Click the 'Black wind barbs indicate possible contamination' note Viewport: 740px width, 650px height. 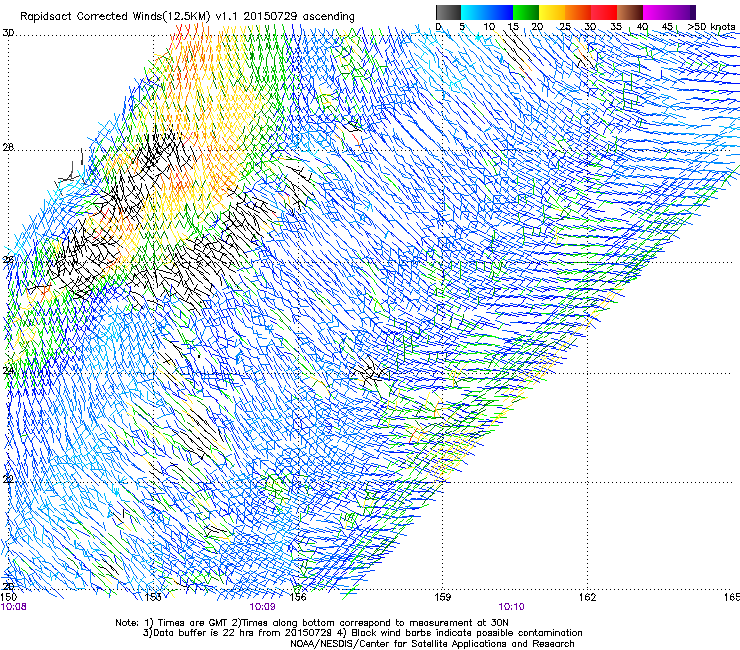click(467, 633)
